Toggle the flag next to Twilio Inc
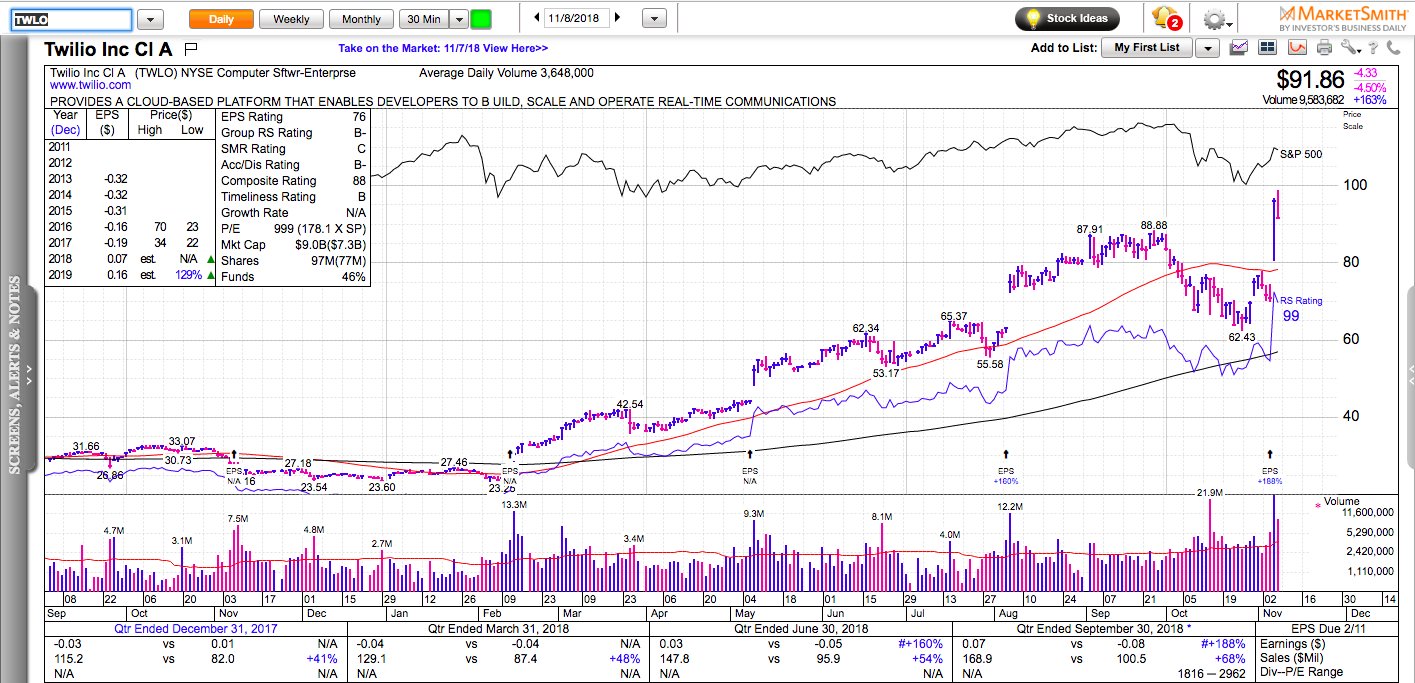This screenshot has width=1415, height=683. coord(192,48)
